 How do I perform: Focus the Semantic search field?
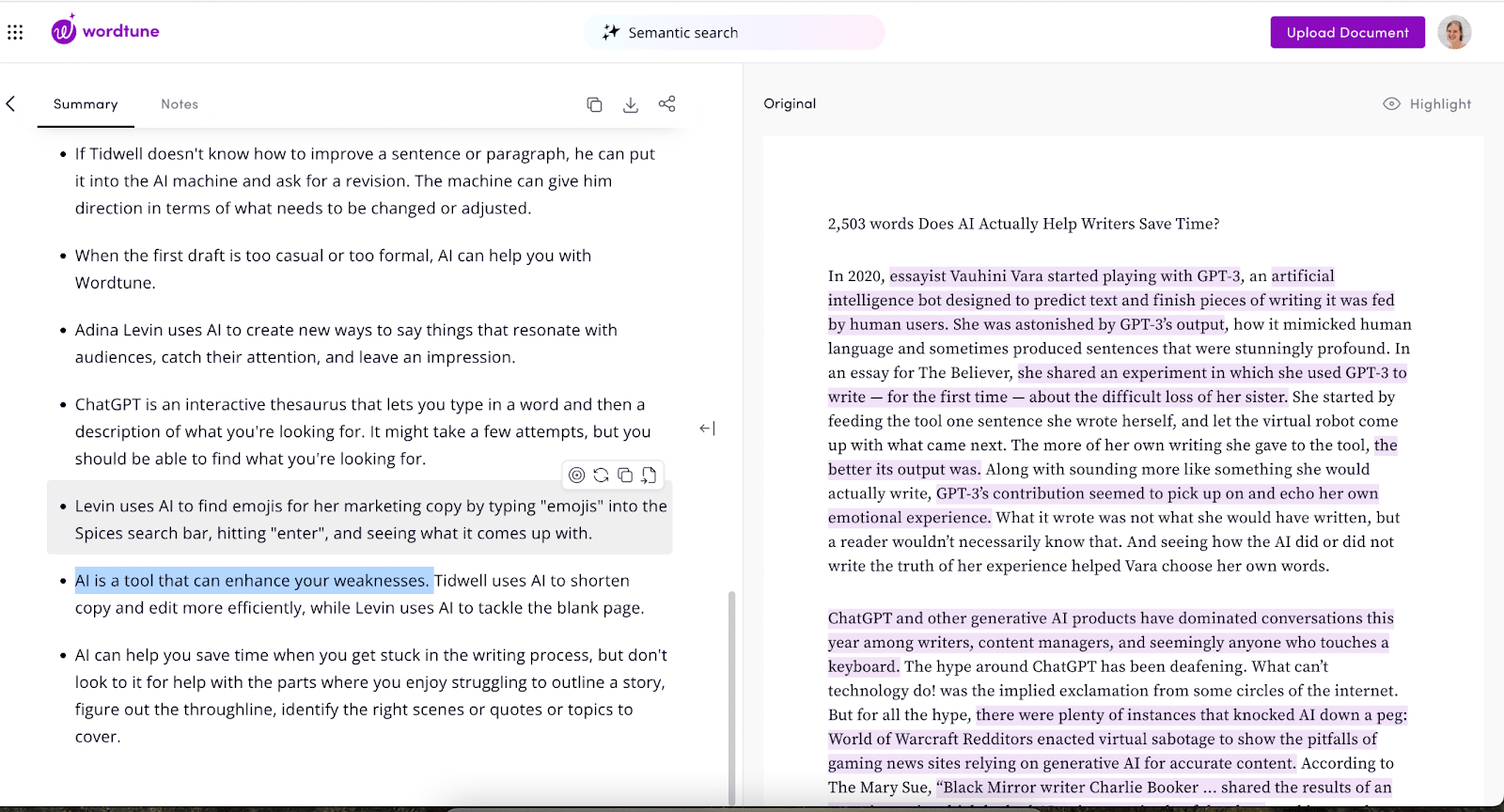coord(733,33)
